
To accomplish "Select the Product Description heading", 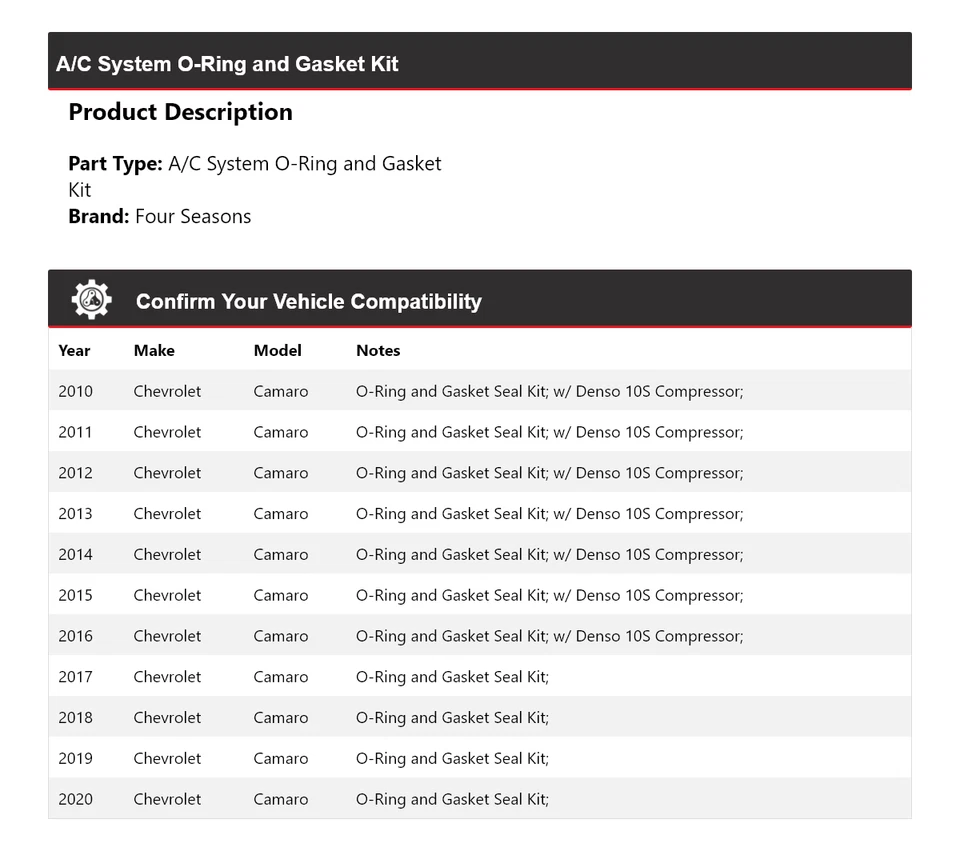I will pyautogui.click(x=180, y=112).
